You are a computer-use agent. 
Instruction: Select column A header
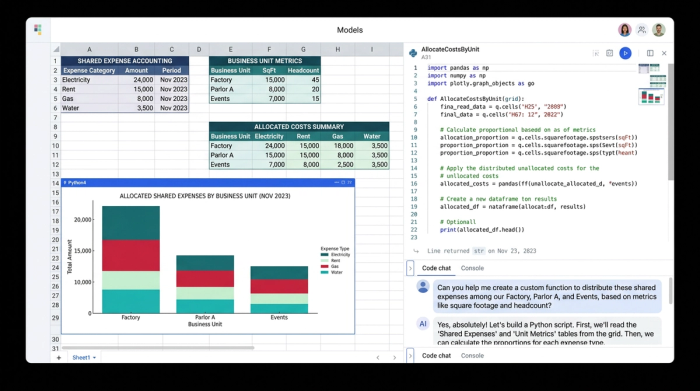click(x=89, y=49)
